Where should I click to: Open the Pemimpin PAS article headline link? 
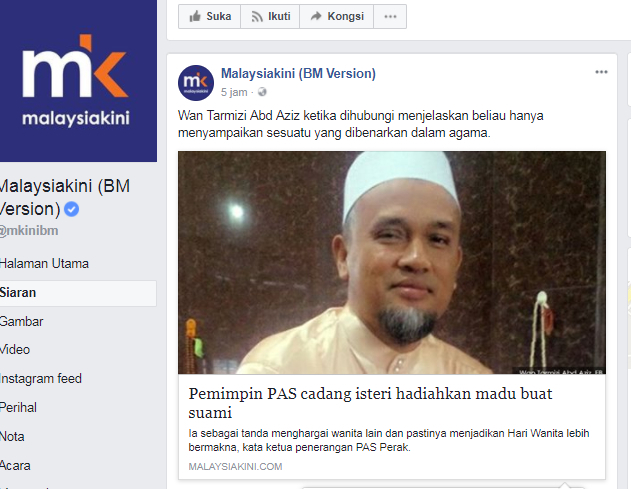click(x=370, y=403)
